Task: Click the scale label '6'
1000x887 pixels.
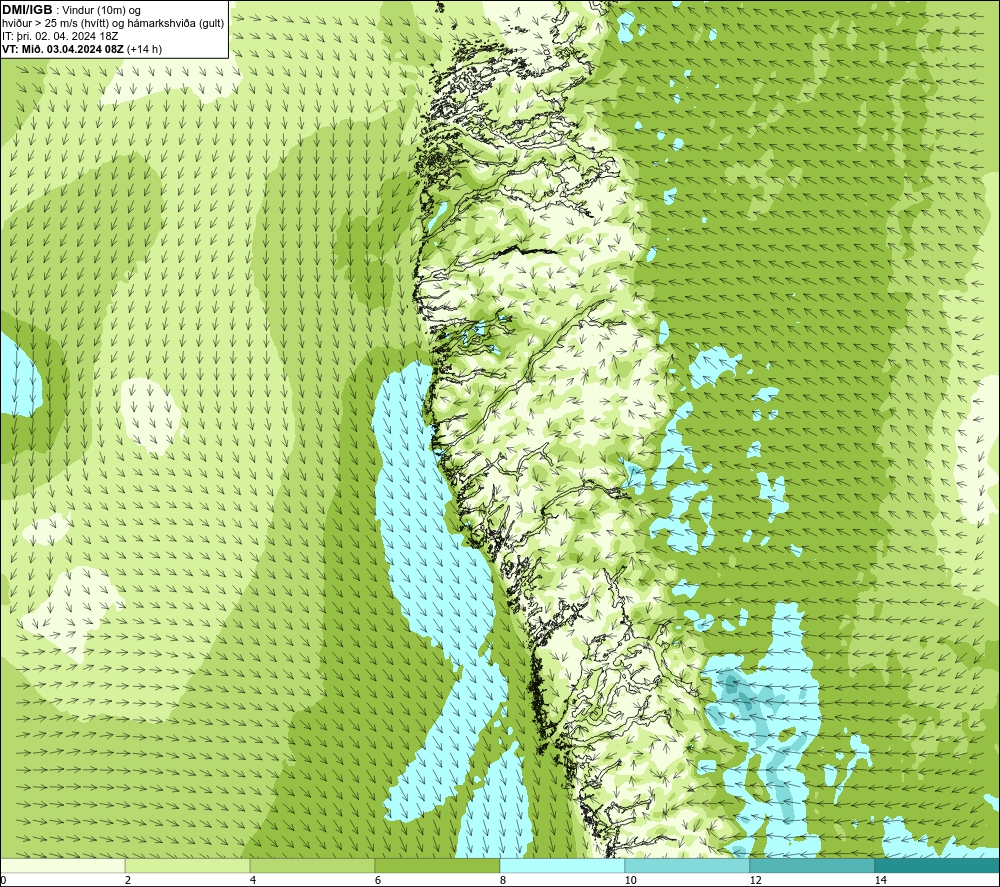Action: pyautogui.click(x=378, y=880)
